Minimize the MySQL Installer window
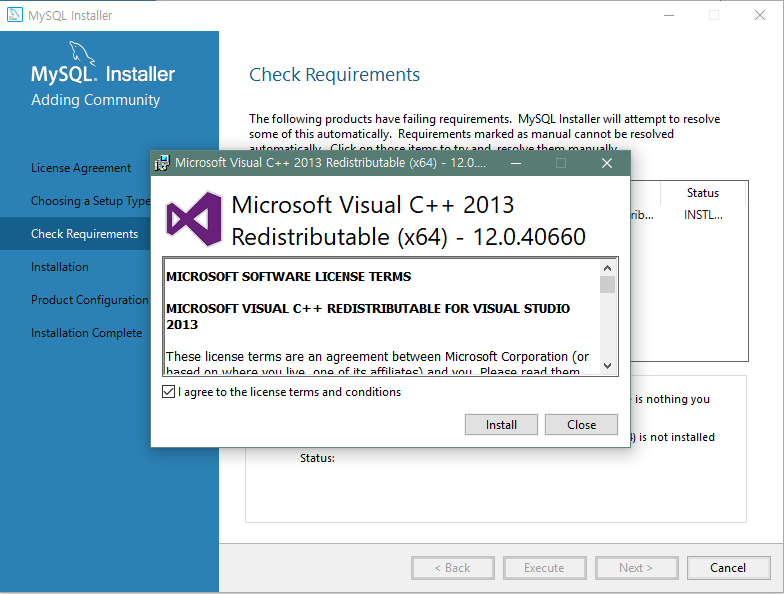This screenshot has height=594, width=784. (x=669, y=16)
